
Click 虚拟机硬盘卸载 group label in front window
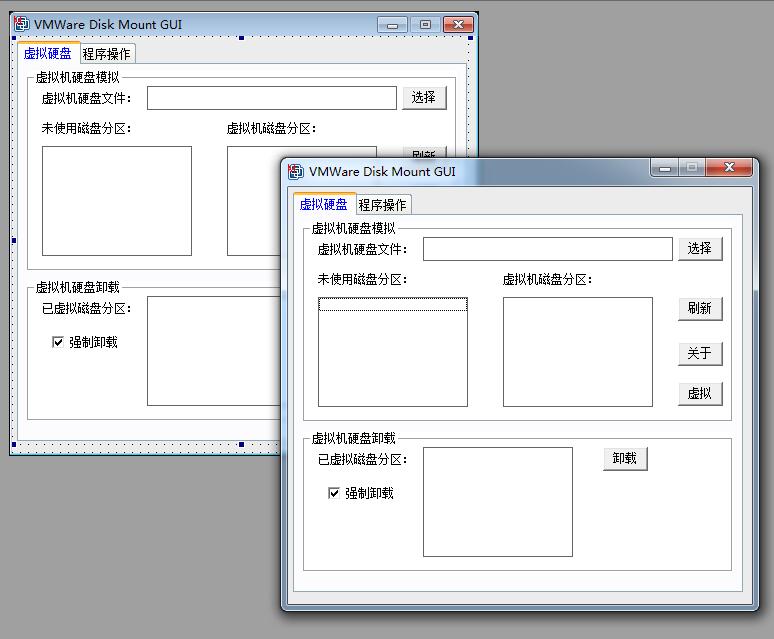point(353,438)
